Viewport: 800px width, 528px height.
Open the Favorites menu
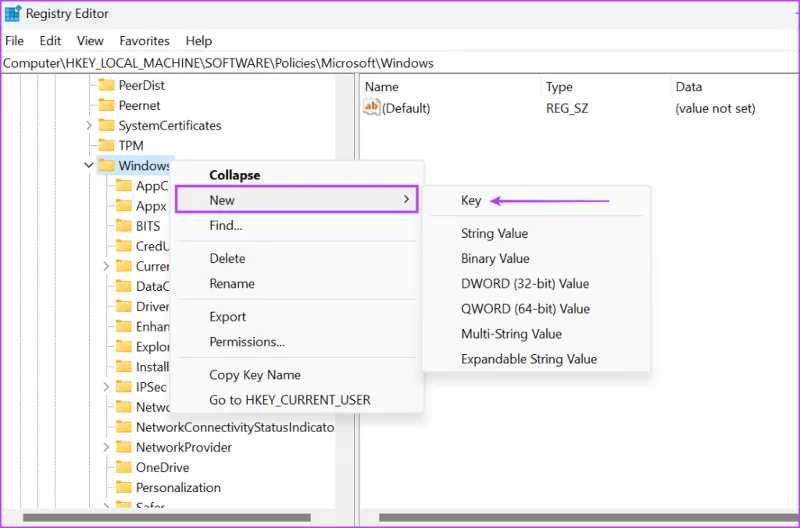144,41
